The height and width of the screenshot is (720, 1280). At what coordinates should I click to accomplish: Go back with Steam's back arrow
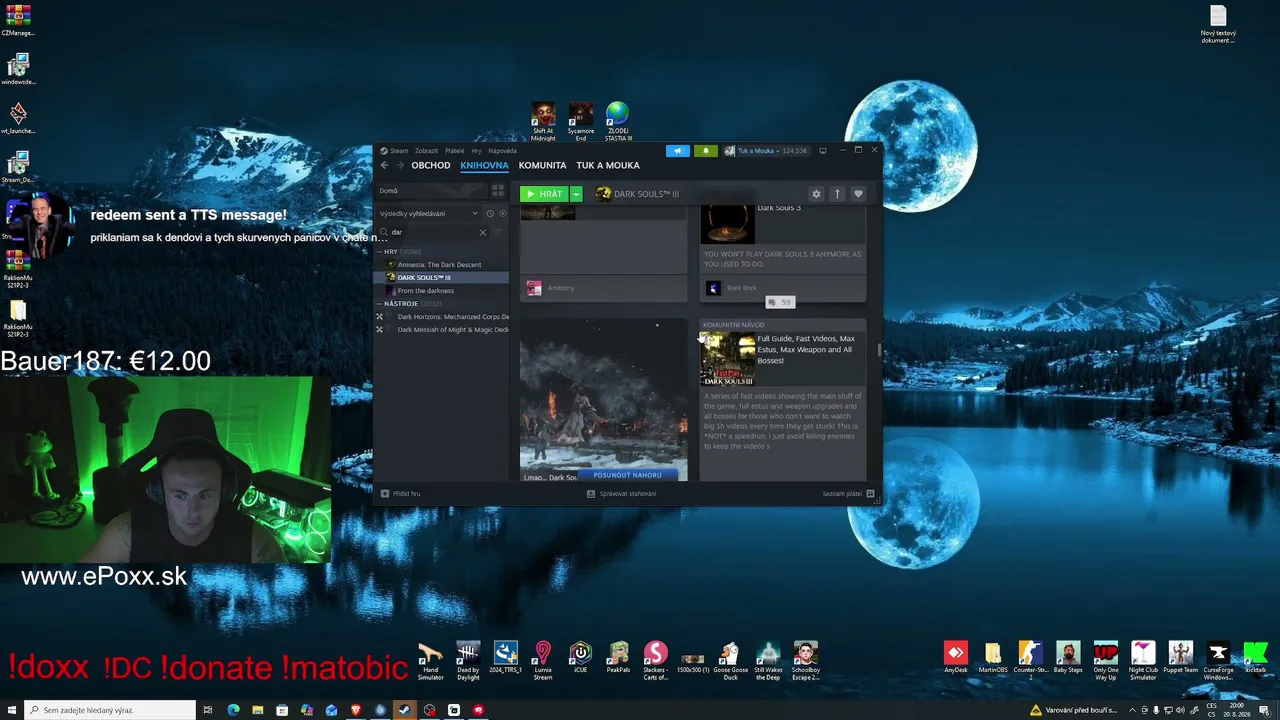[x=384, y=165]
